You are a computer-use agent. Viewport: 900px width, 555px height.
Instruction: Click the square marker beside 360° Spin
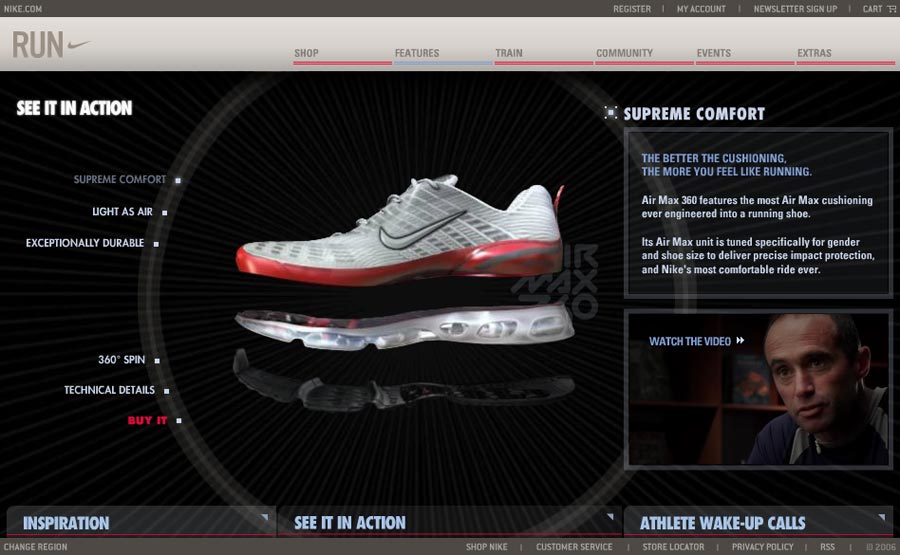point(157,360)
